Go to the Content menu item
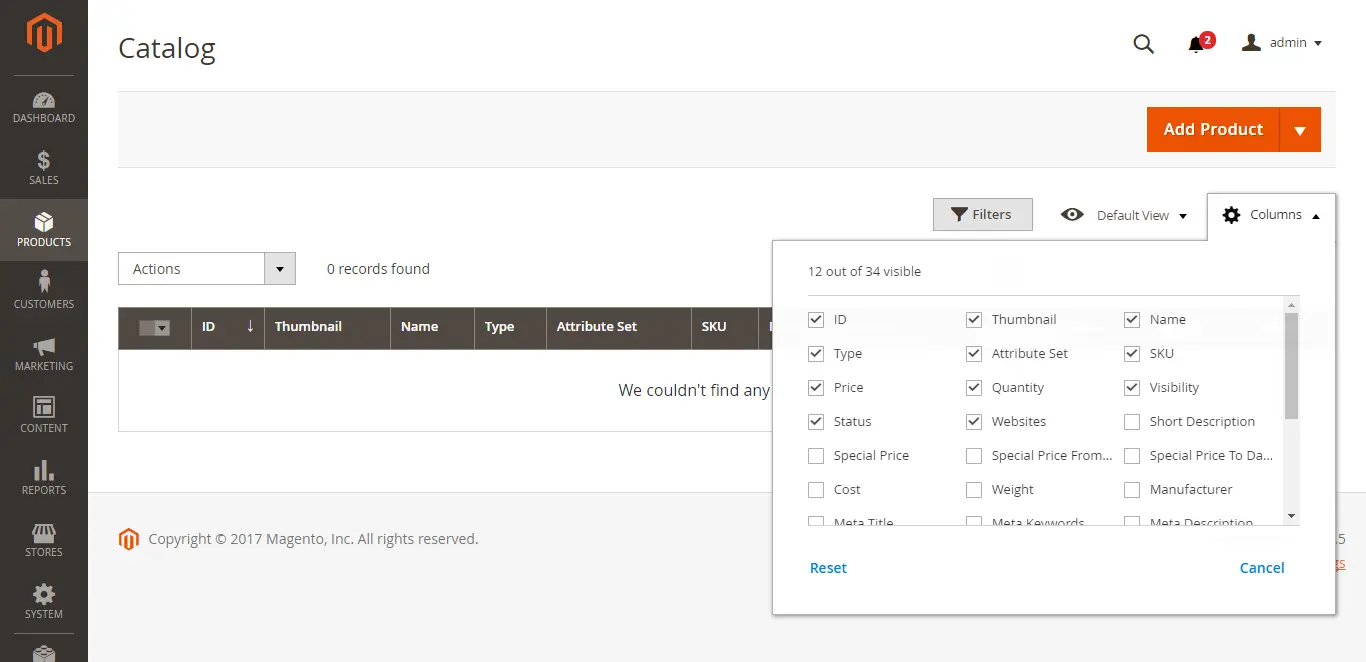Image resolution: width=1366 pixels, height=662 pixels. pyautogui.click(x=44, y=415)
